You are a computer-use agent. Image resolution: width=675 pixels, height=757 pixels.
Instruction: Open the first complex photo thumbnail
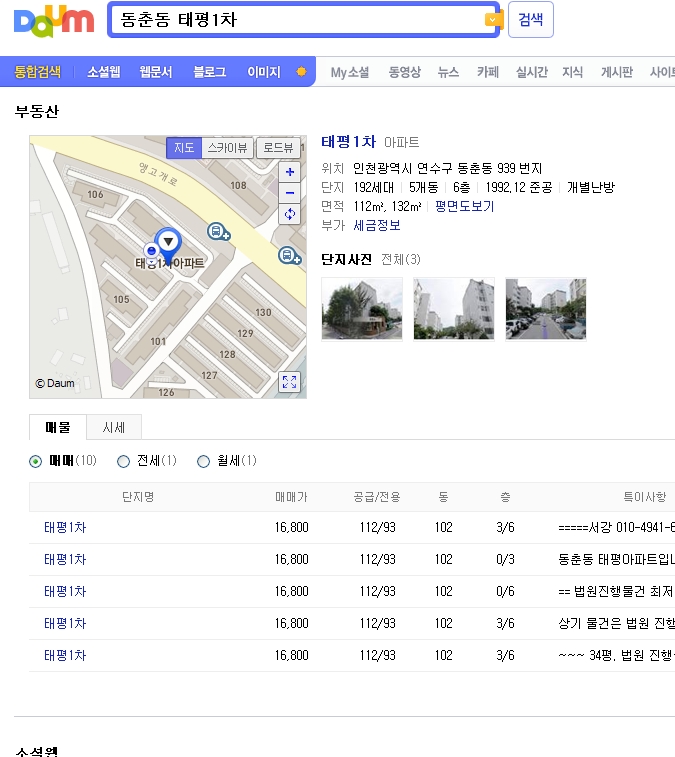(361, 309)
